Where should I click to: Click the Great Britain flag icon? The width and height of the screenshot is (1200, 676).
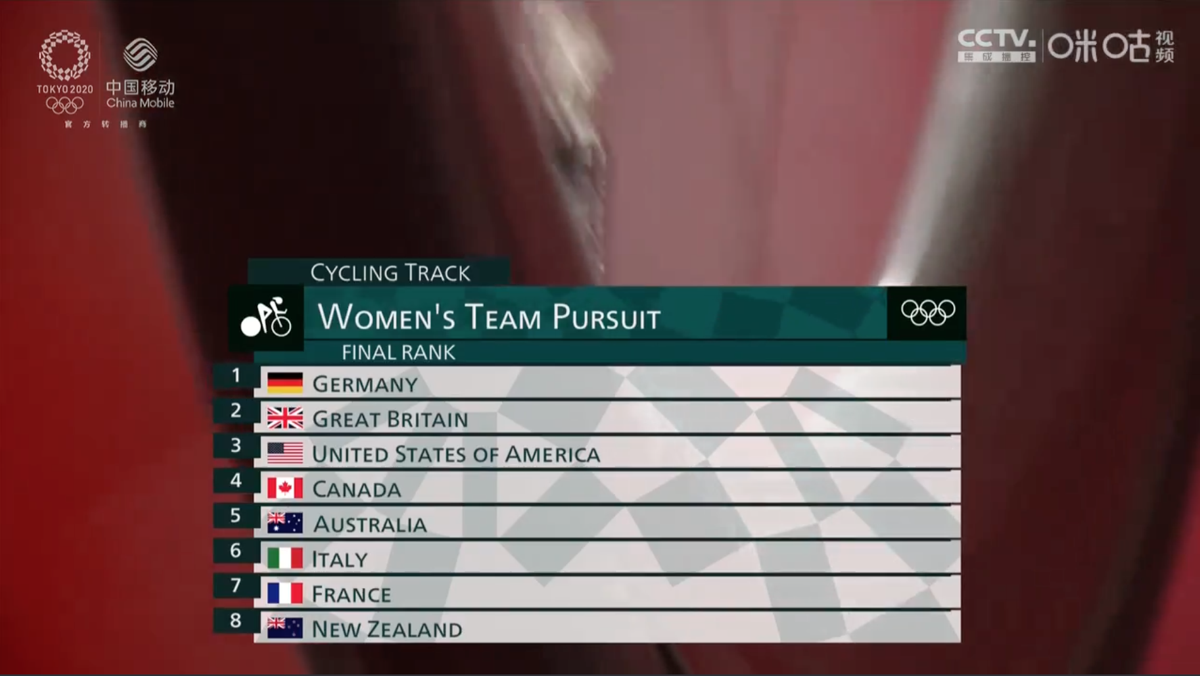[285, 418]
